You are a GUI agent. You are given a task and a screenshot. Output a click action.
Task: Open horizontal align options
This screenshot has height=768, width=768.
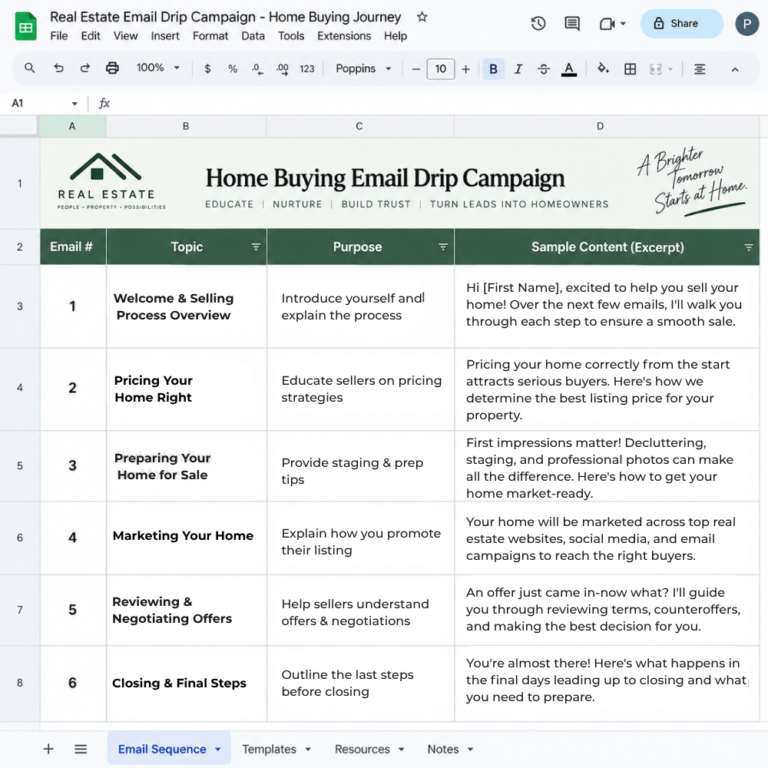(x=699, y=69)
